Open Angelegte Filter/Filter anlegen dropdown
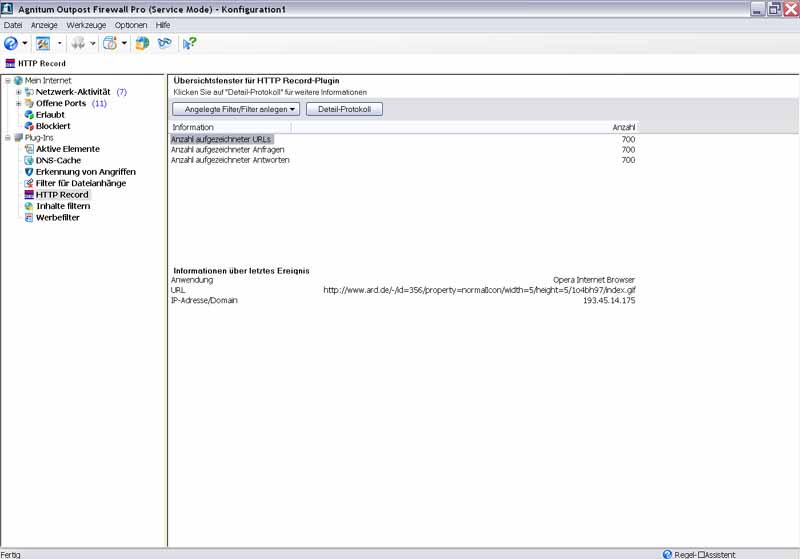 tap(237, 109)
